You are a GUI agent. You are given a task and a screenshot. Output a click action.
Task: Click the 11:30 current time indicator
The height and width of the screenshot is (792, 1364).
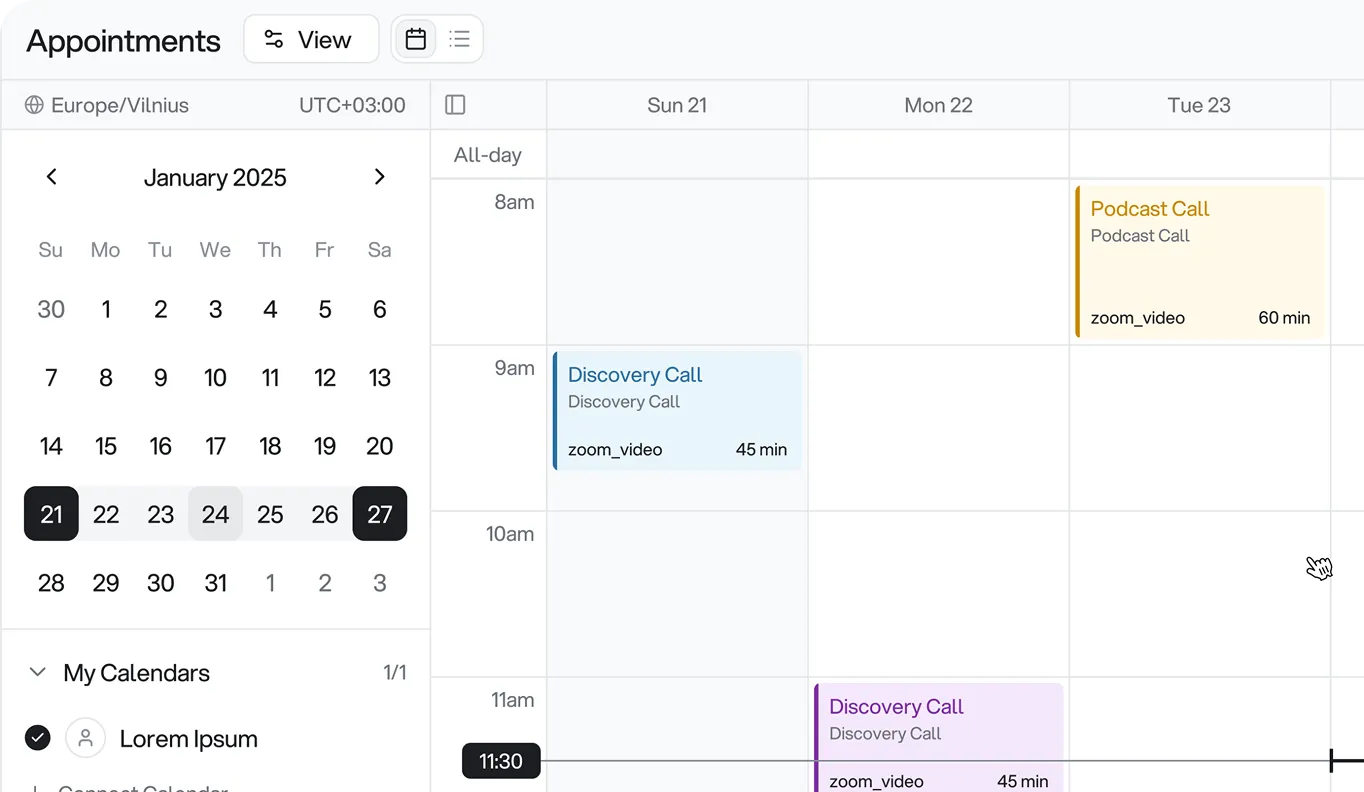pyautogui.click(x=500, y=760)
